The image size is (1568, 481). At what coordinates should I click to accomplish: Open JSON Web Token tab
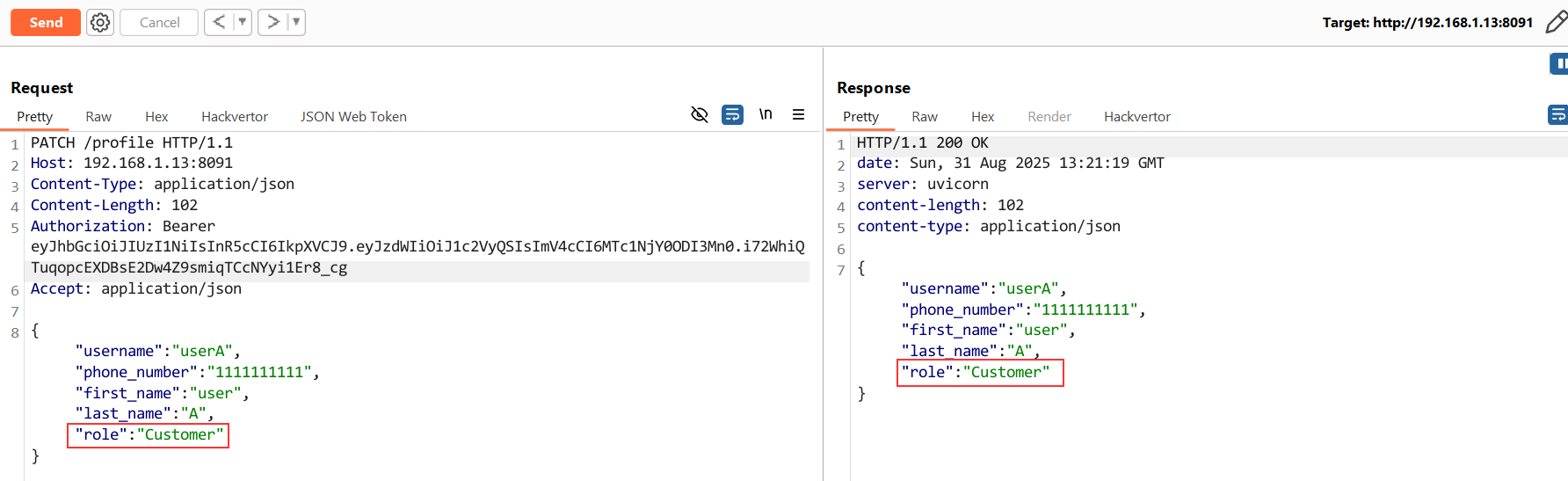[x=353, y=117]
